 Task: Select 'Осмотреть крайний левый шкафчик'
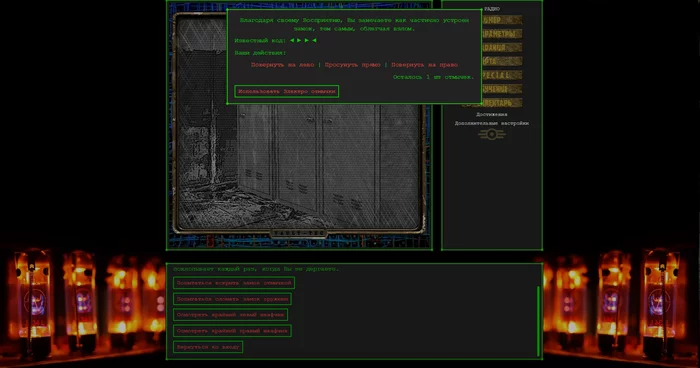point(230,315)
